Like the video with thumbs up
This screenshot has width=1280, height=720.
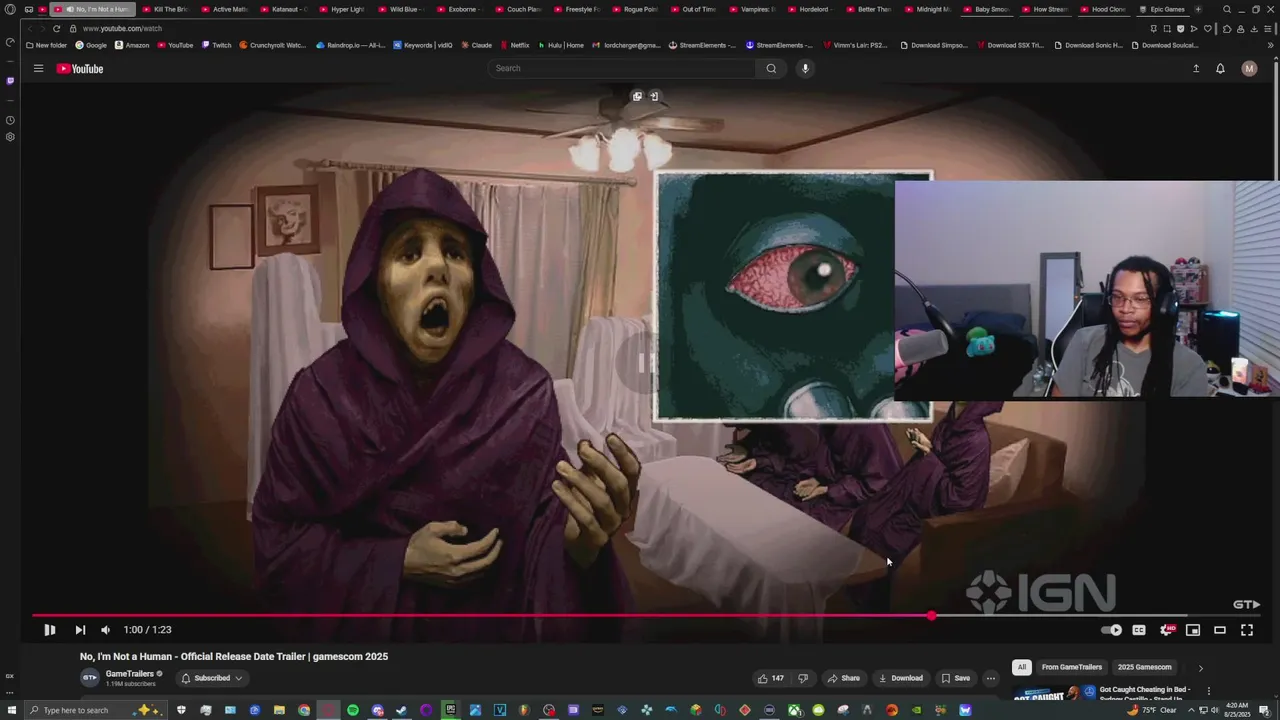(x=770, y=678)
